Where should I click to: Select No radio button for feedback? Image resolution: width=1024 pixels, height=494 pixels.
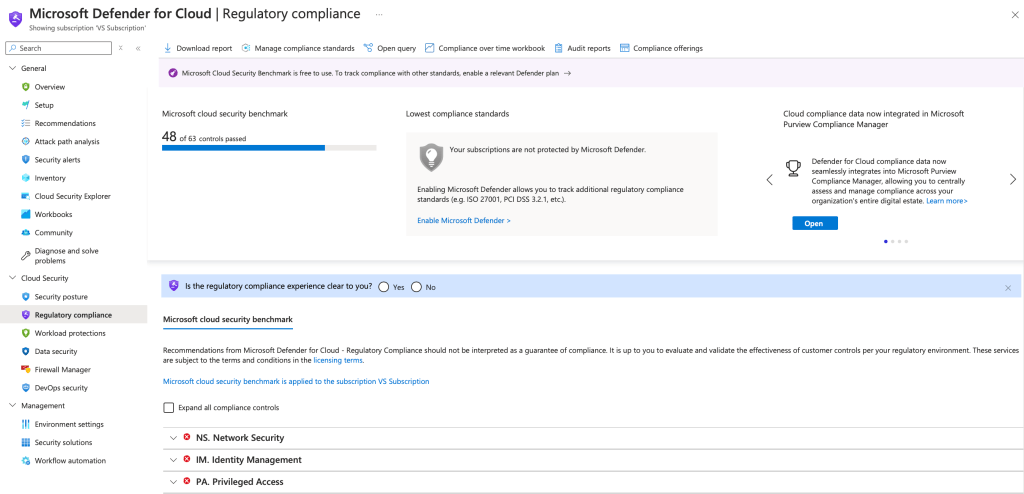tap(416, 287)
